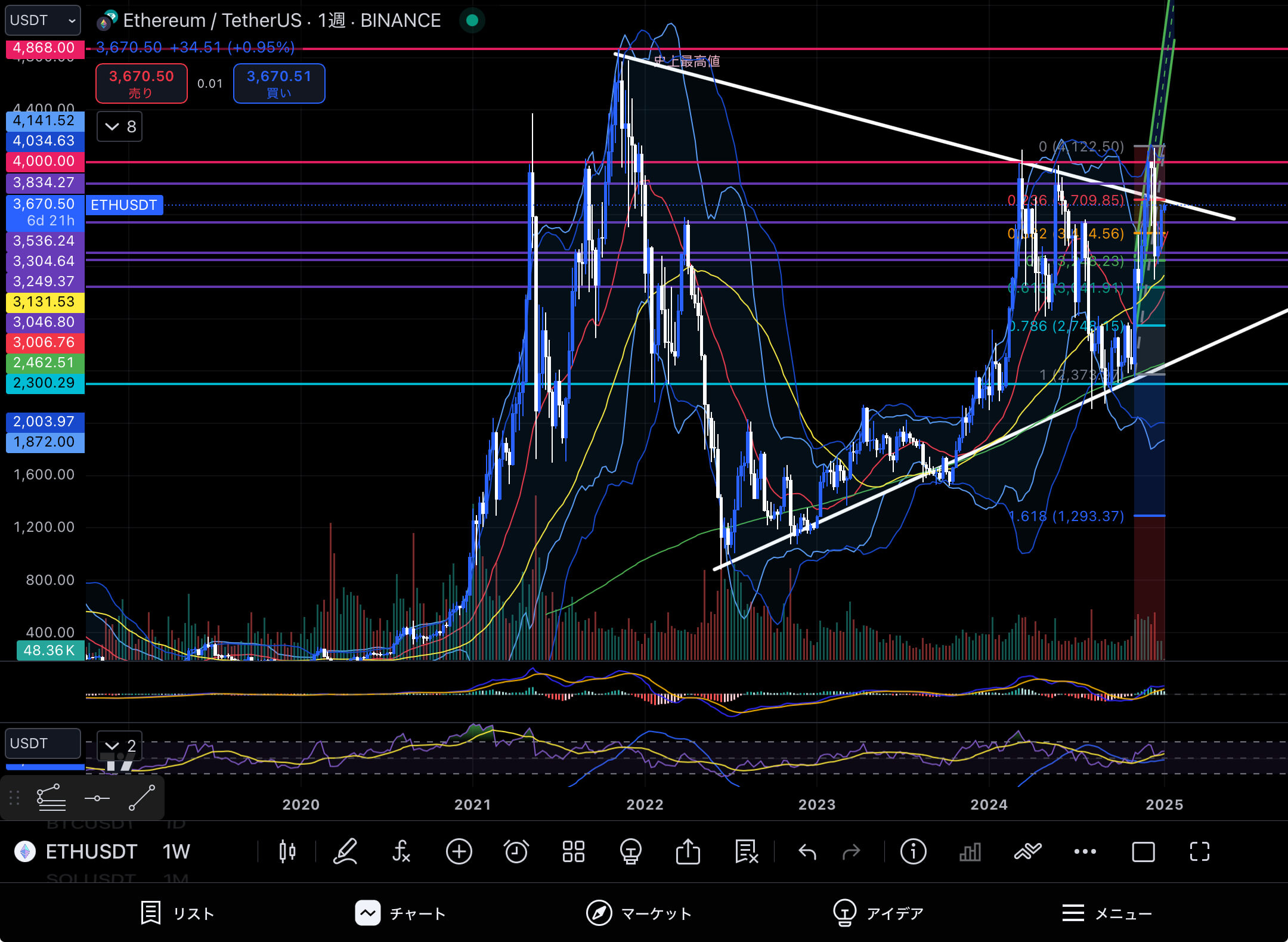The image size is (1288, 942).
Task: Expand the 8 indicators collapse chevron
Action: point(120,126)
